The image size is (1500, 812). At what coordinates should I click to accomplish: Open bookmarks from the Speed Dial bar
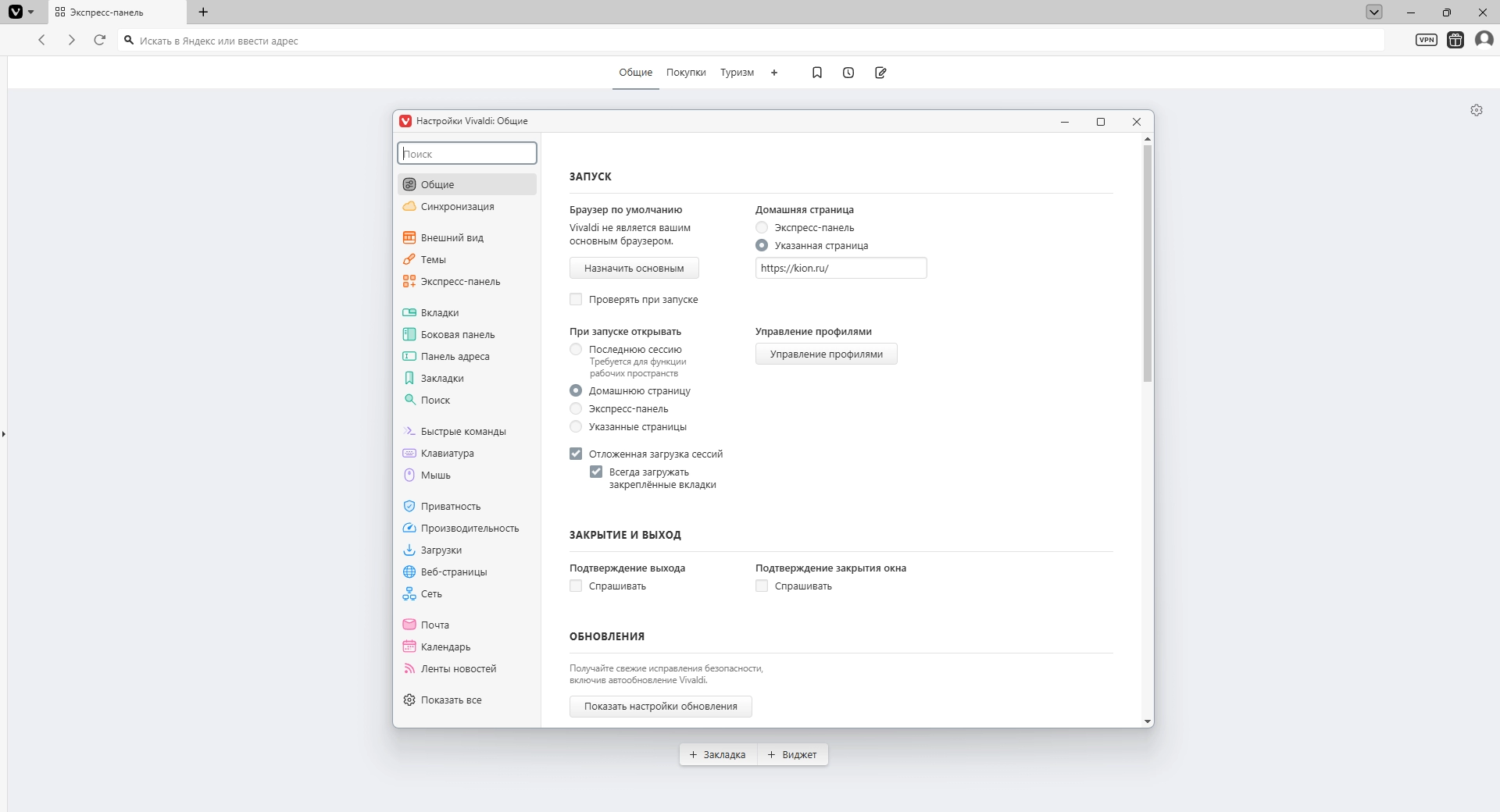coord(817,73)
